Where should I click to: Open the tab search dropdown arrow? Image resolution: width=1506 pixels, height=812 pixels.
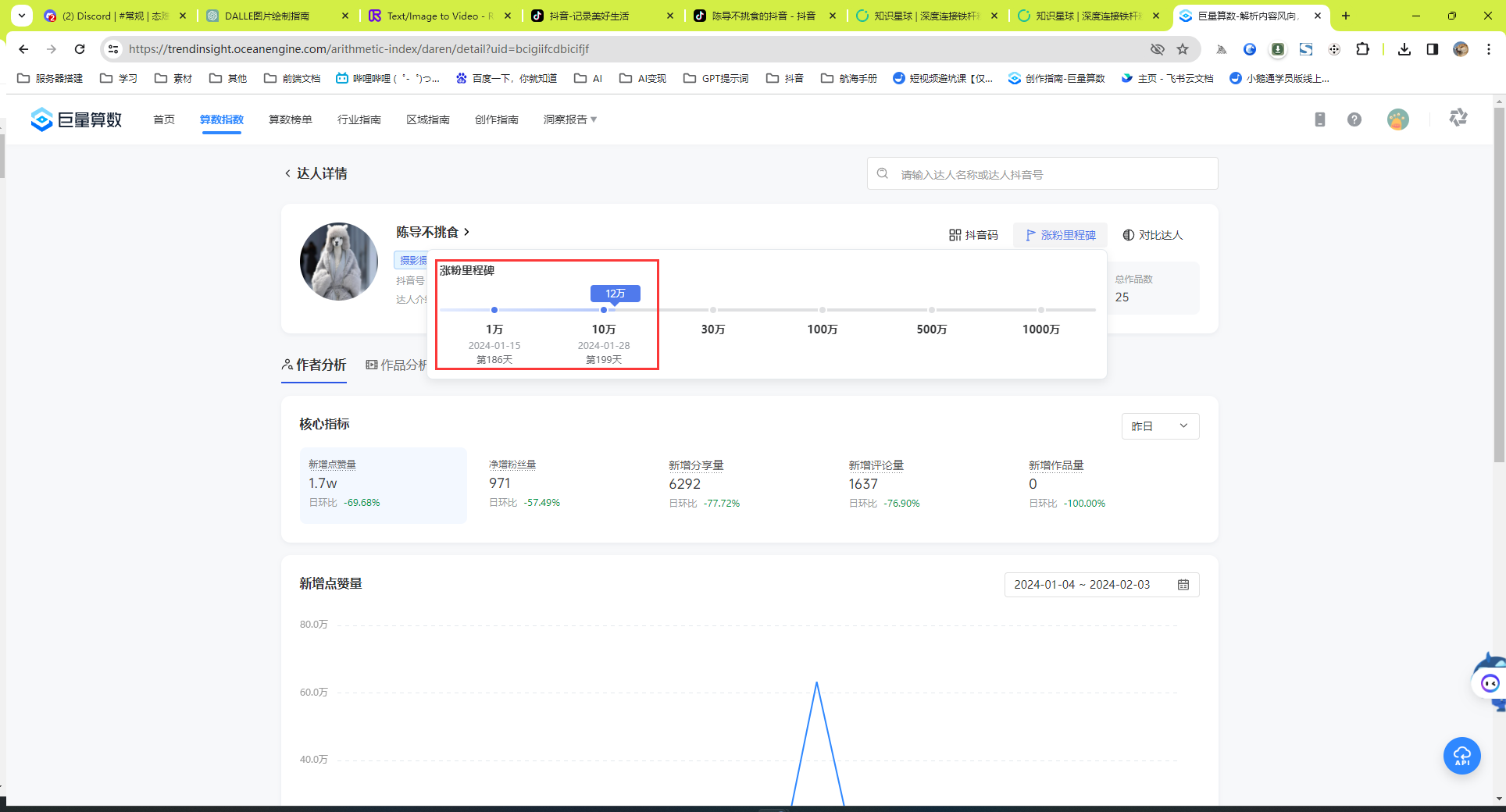tap(22, 16)
